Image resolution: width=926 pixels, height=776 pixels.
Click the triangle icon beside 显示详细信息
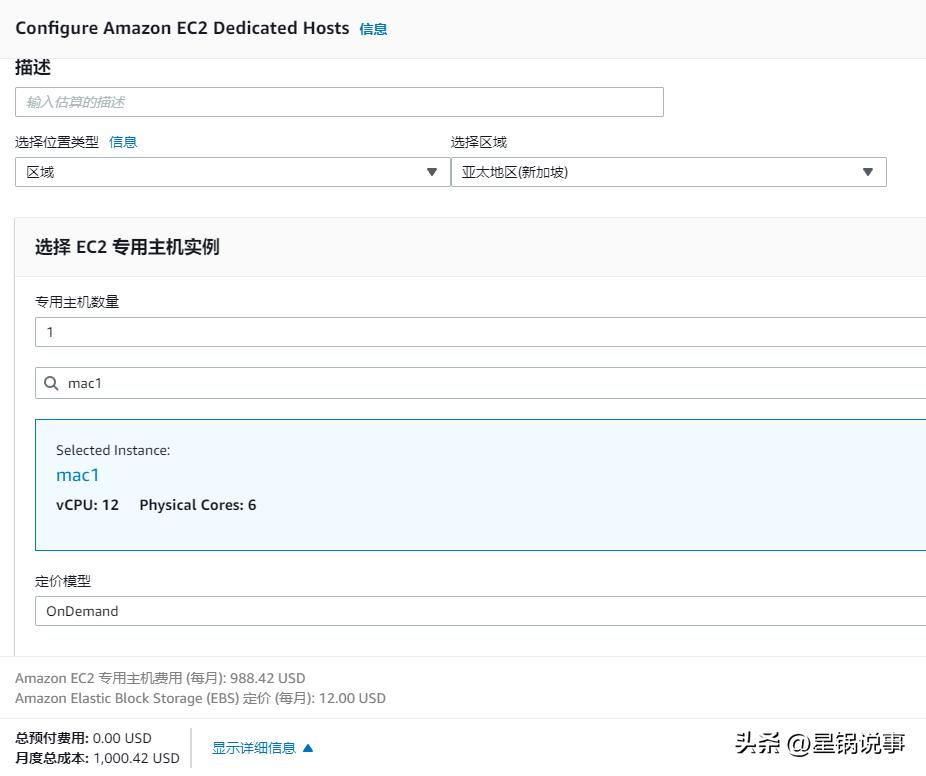click(306, 747)
